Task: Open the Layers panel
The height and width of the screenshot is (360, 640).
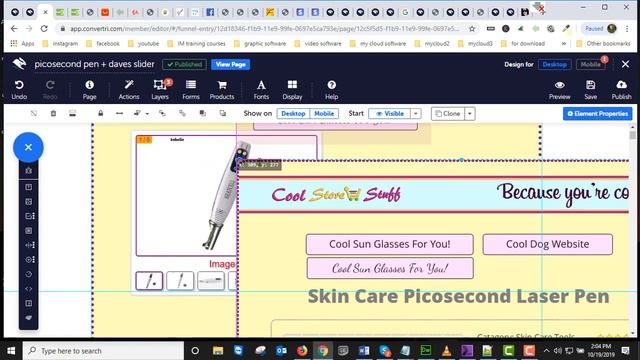Action: 159,85
